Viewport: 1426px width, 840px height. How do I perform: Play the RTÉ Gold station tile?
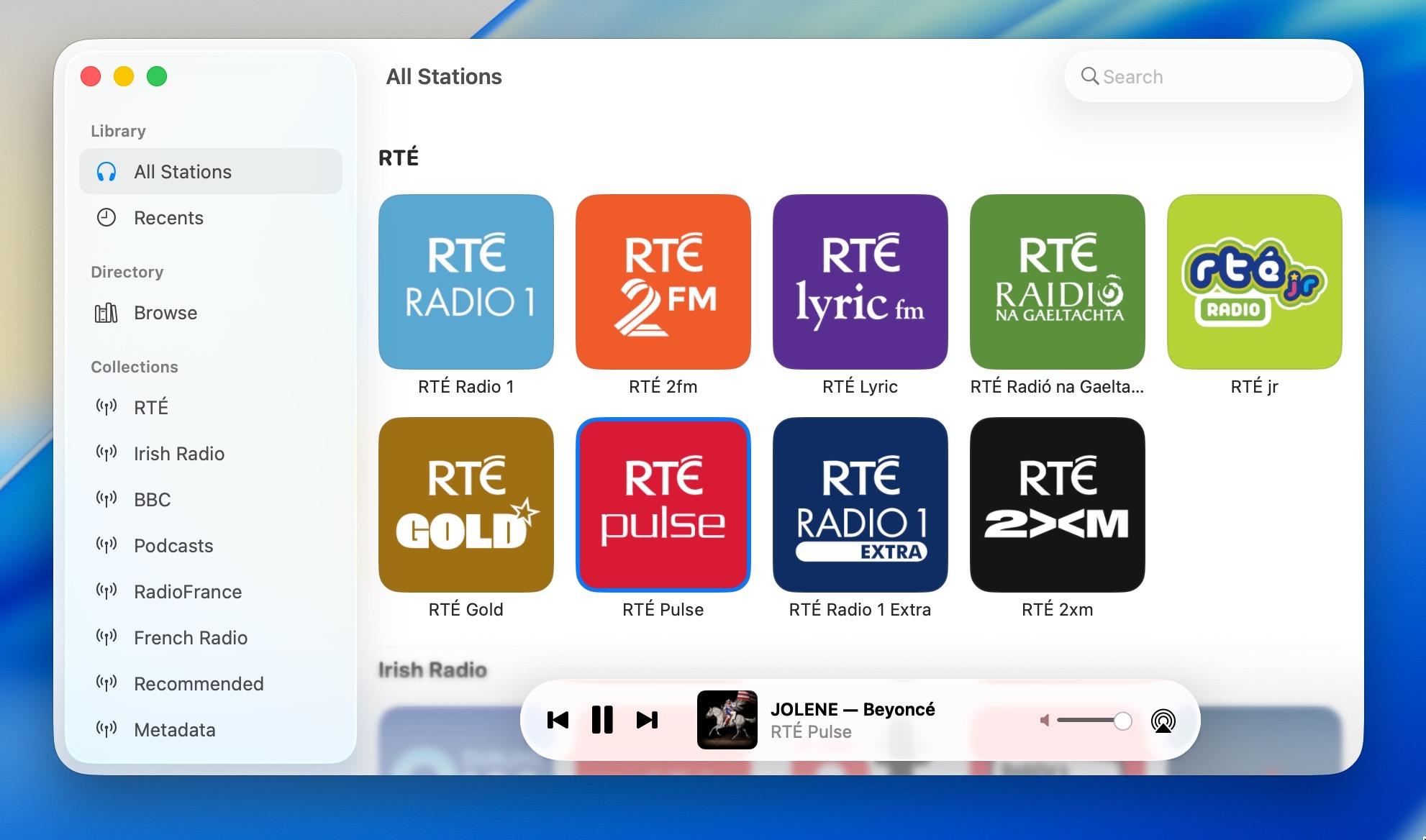tap(466, 505)
